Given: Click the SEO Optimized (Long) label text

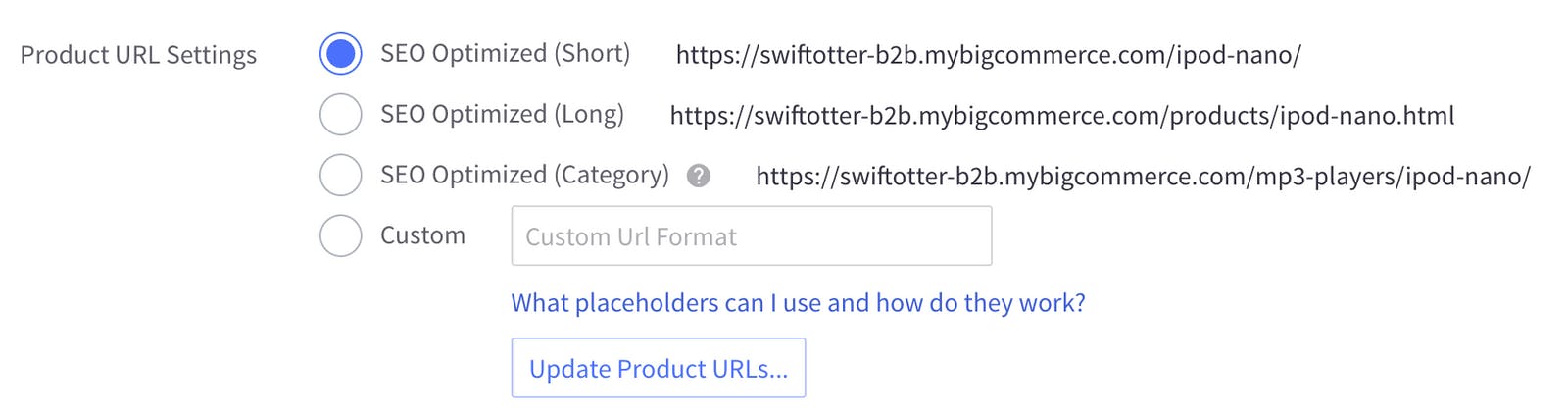Looking at the screenshot, I should (502, 115).
